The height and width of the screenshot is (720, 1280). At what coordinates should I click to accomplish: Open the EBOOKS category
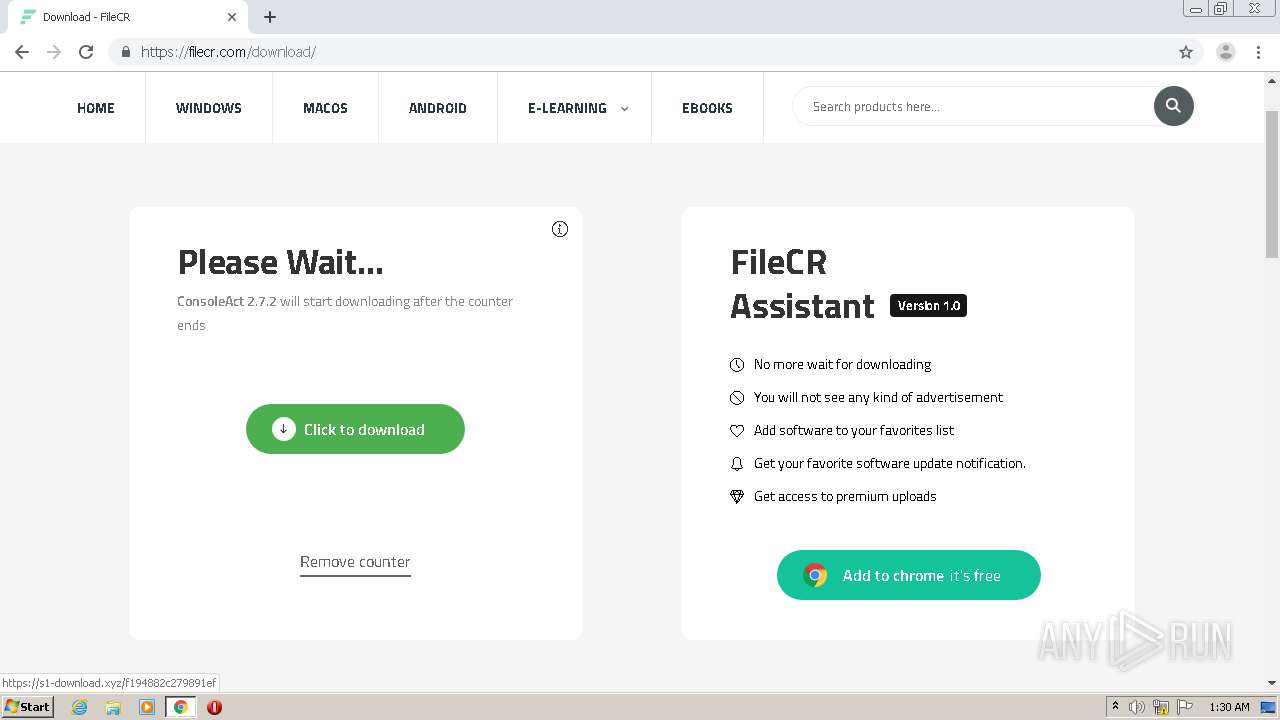[707, 108]
